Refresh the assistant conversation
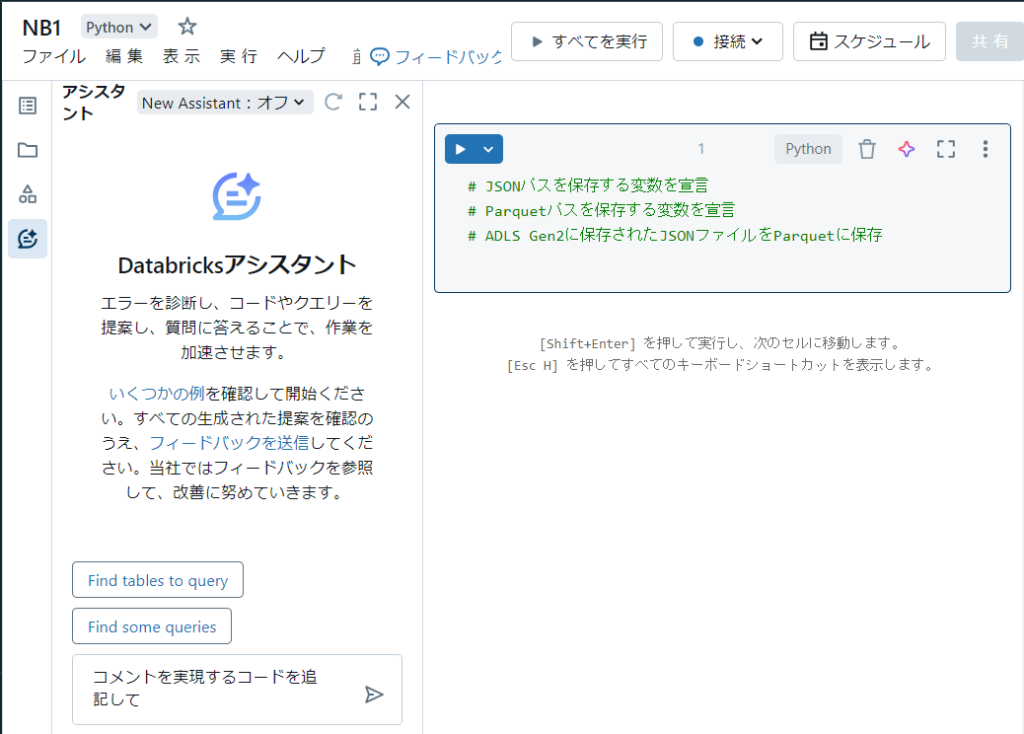The image size is (1024, 734). [334, 102]
